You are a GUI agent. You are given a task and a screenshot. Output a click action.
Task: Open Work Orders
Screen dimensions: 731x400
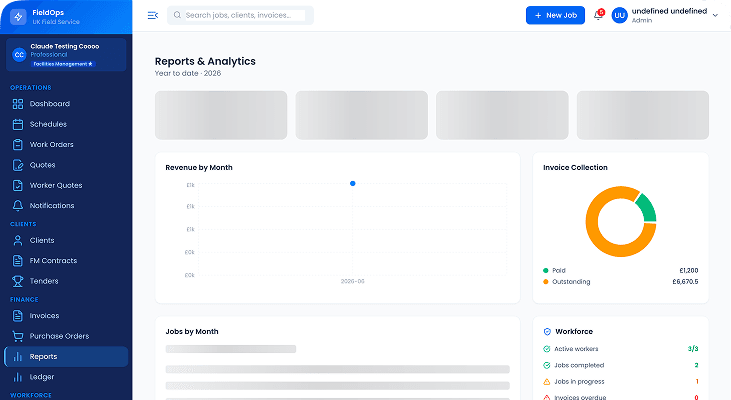click(66, 145)
